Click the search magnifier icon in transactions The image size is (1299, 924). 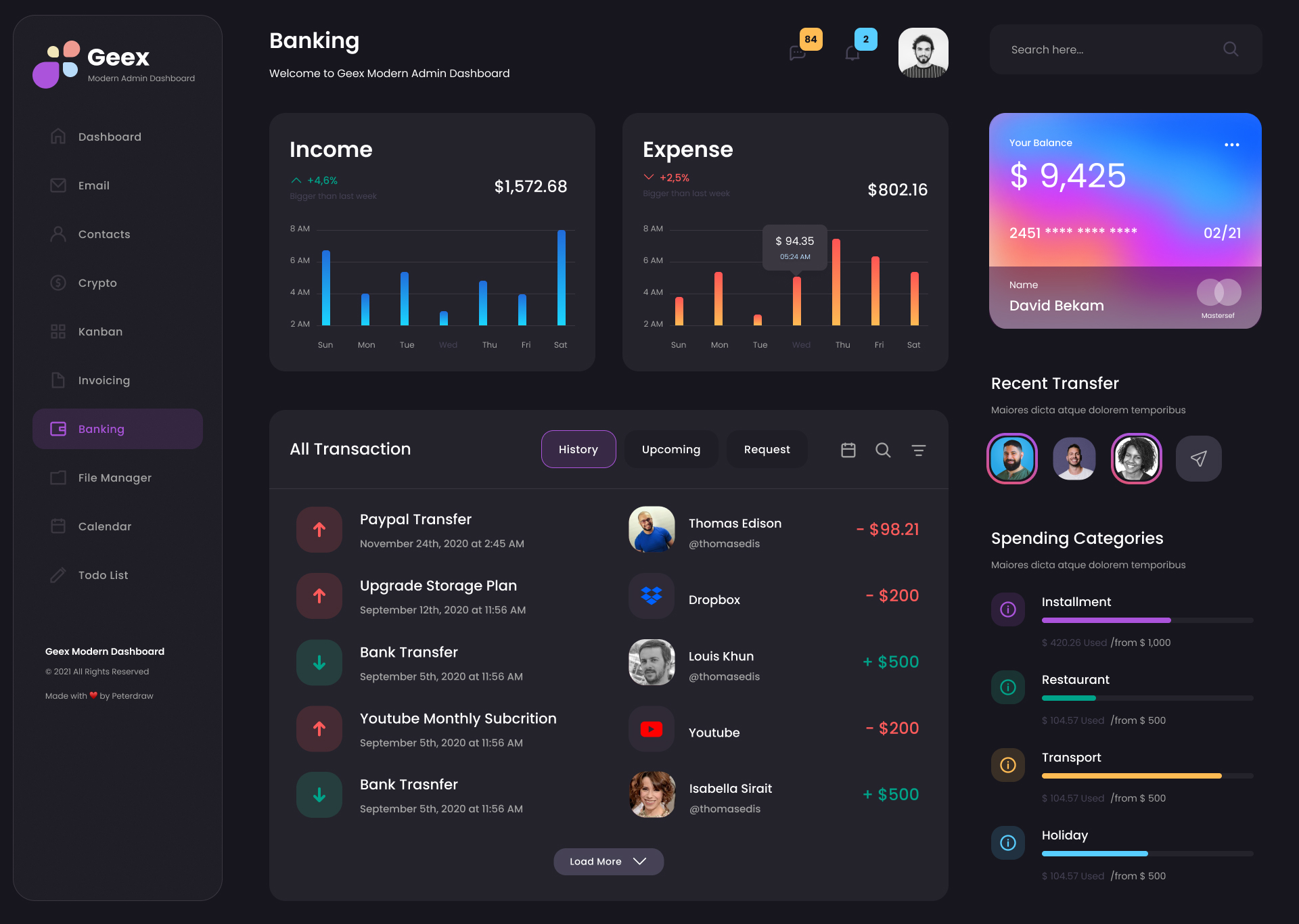(x=881, y=449)
